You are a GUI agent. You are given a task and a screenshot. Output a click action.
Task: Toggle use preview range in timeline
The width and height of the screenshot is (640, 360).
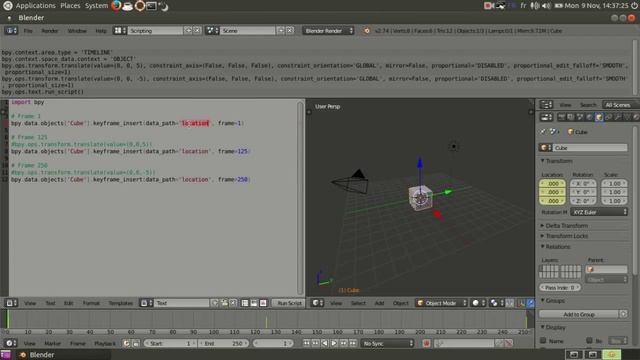pos(127,343)
